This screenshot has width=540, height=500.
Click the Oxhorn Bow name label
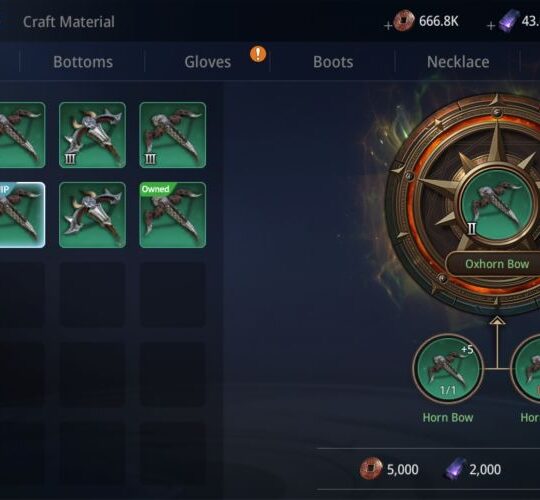pos(497,264)
